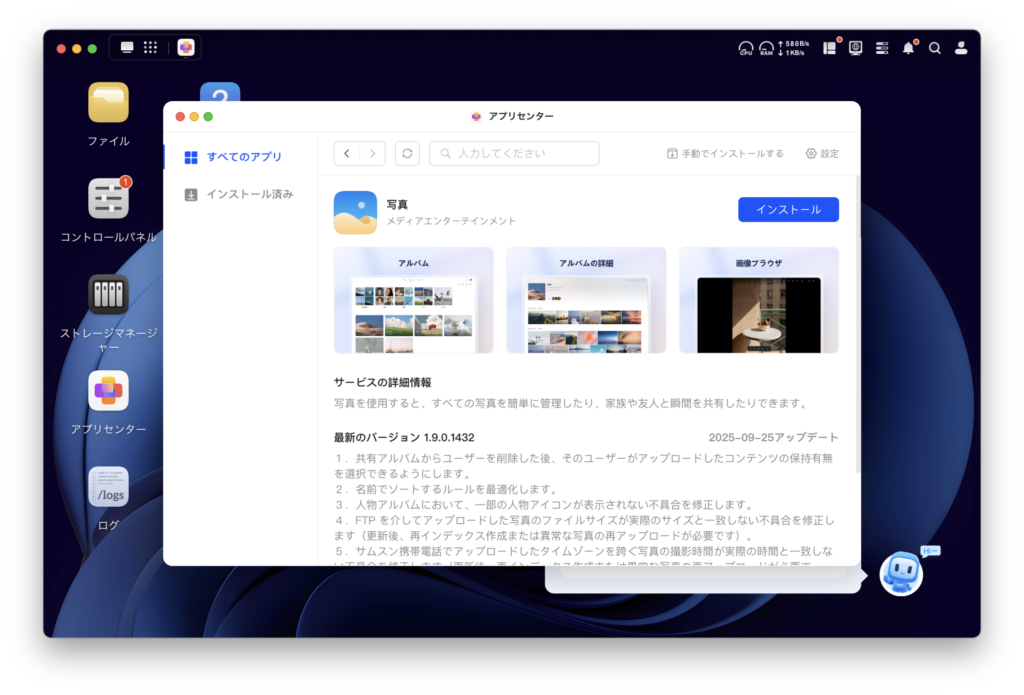
Task: Click the notification bell icon
Action: pos(908,47)
